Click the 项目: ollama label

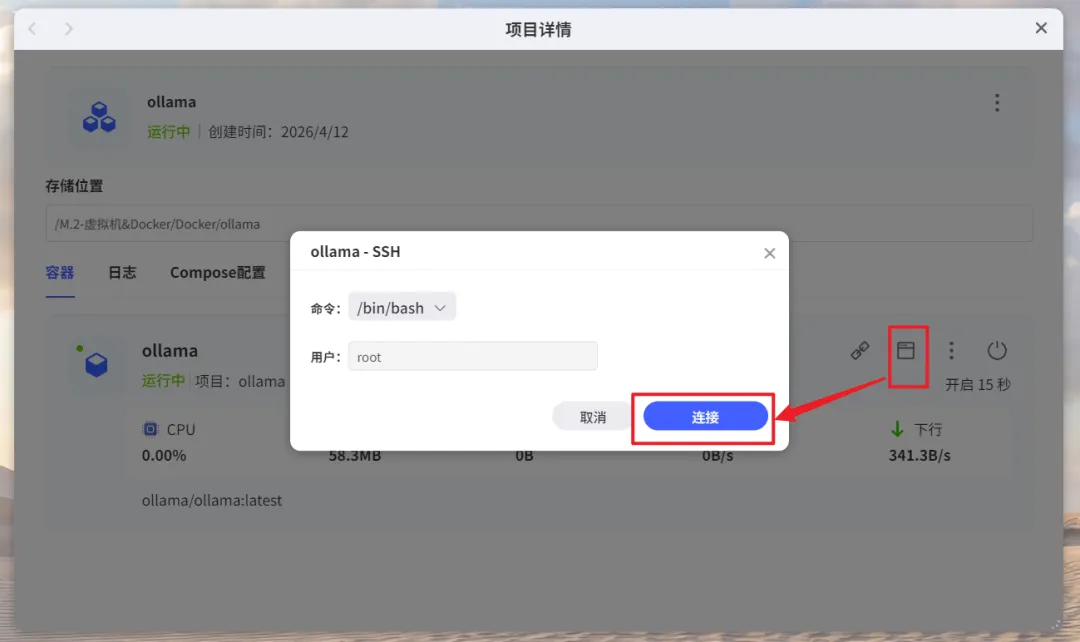tap(240, 381)
